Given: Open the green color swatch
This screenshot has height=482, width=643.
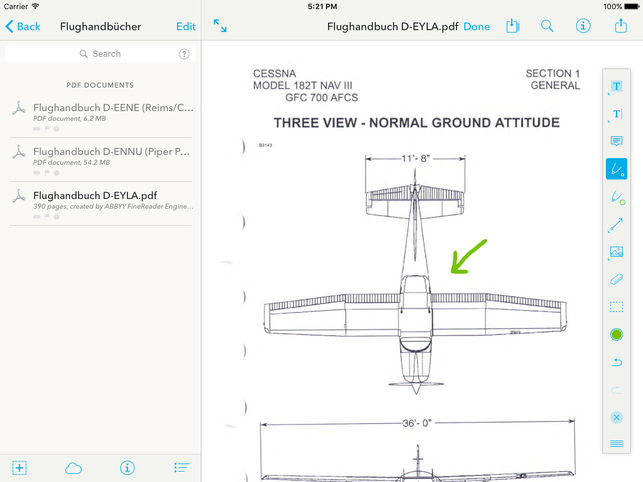Looking at the screenshot, I should [x=616, y=335].
